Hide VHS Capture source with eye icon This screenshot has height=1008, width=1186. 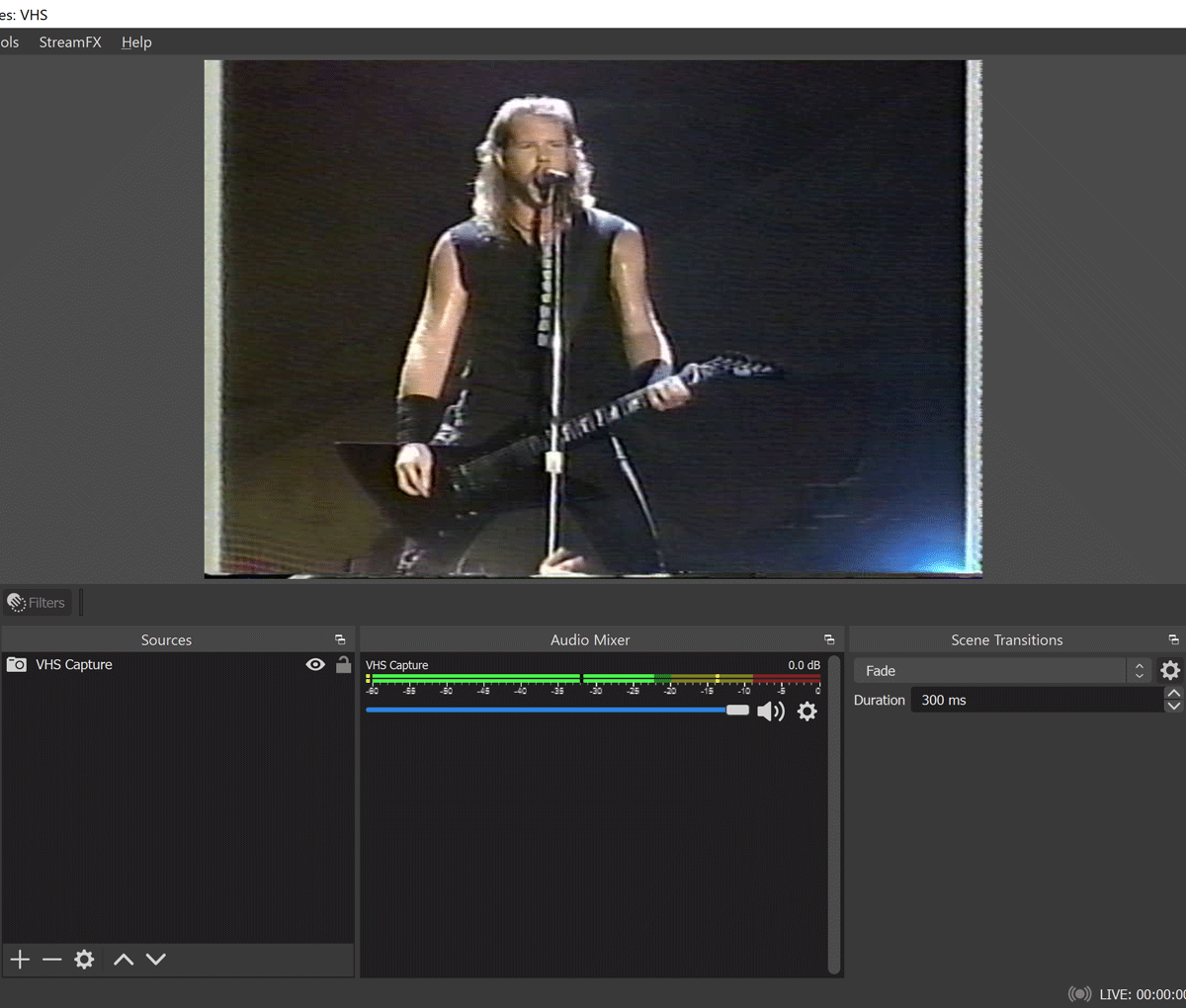point(315,665)
